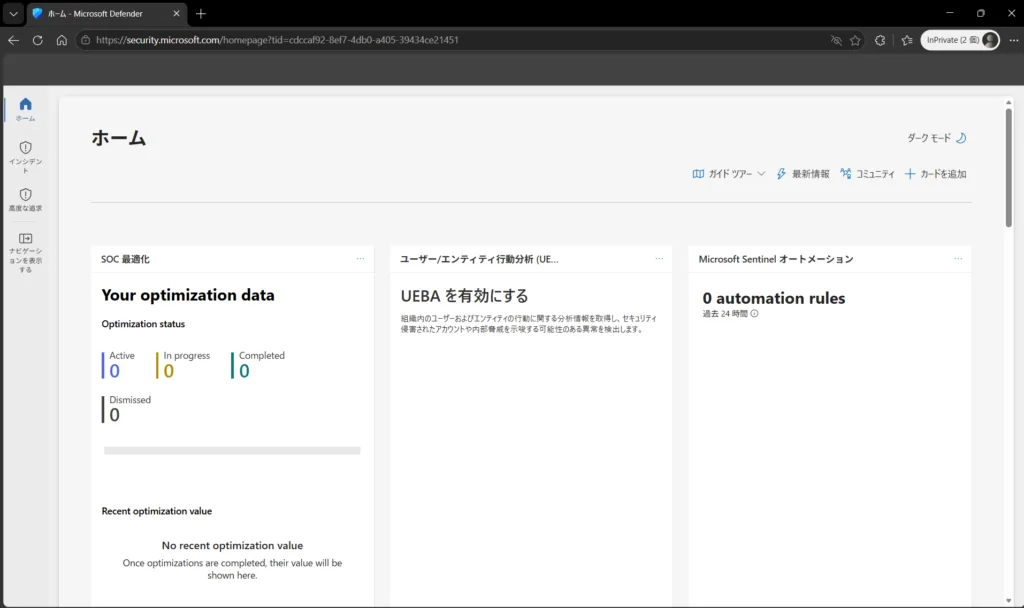Viewport: 1024px width, 608px height.
Task: Open the インシデント shield icon in sidebar
Action: (25, 148)
